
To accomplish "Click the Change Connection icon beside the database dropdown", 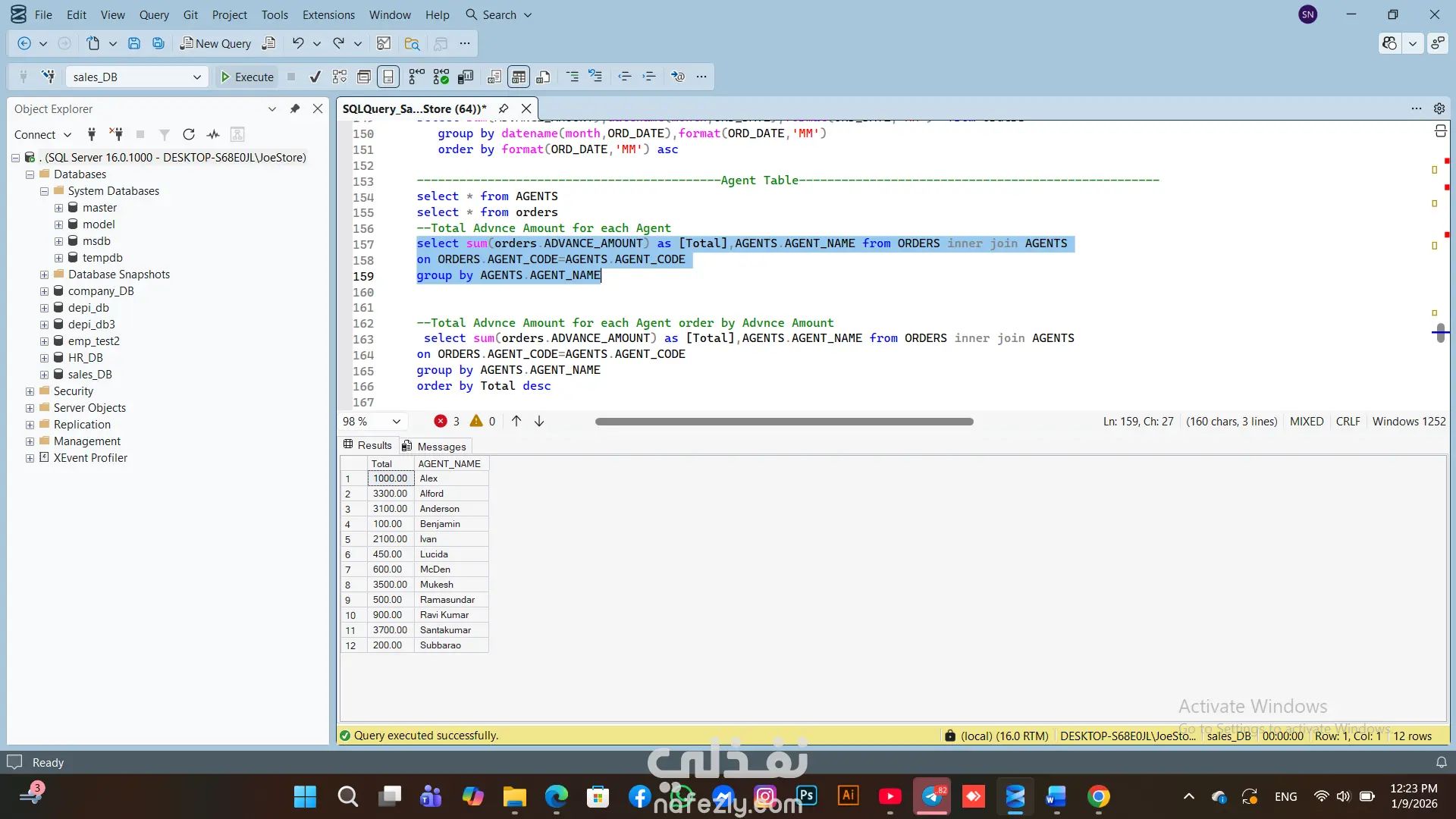I will coord(49,77).
